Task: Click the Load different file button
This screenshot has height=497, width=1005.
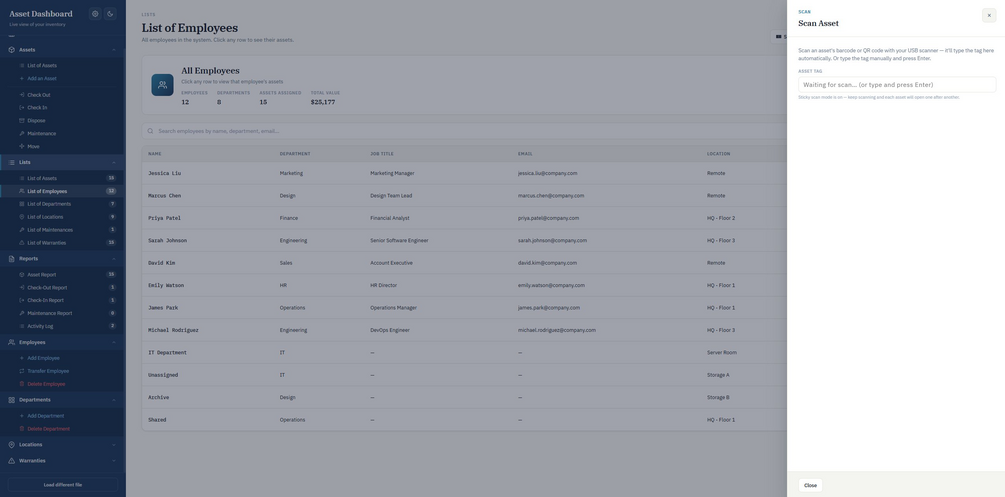Action: click(x=62, y=485)
